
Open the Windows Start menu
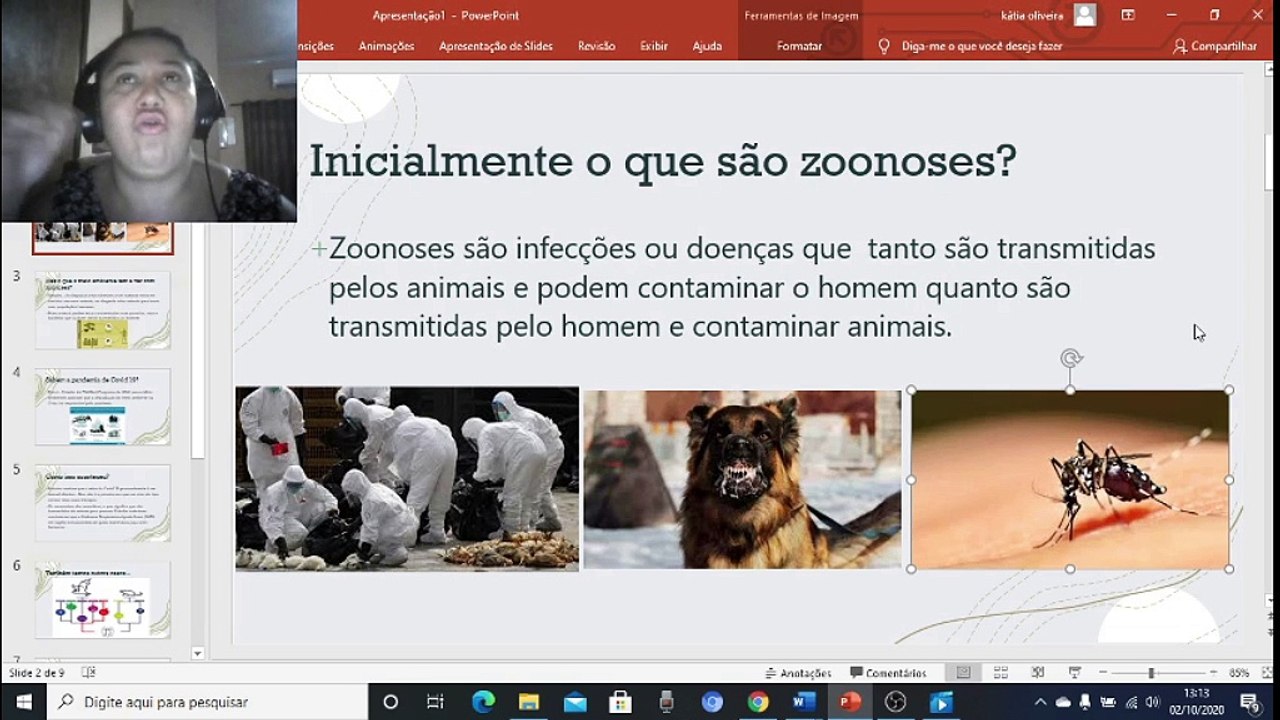(23, 702)
